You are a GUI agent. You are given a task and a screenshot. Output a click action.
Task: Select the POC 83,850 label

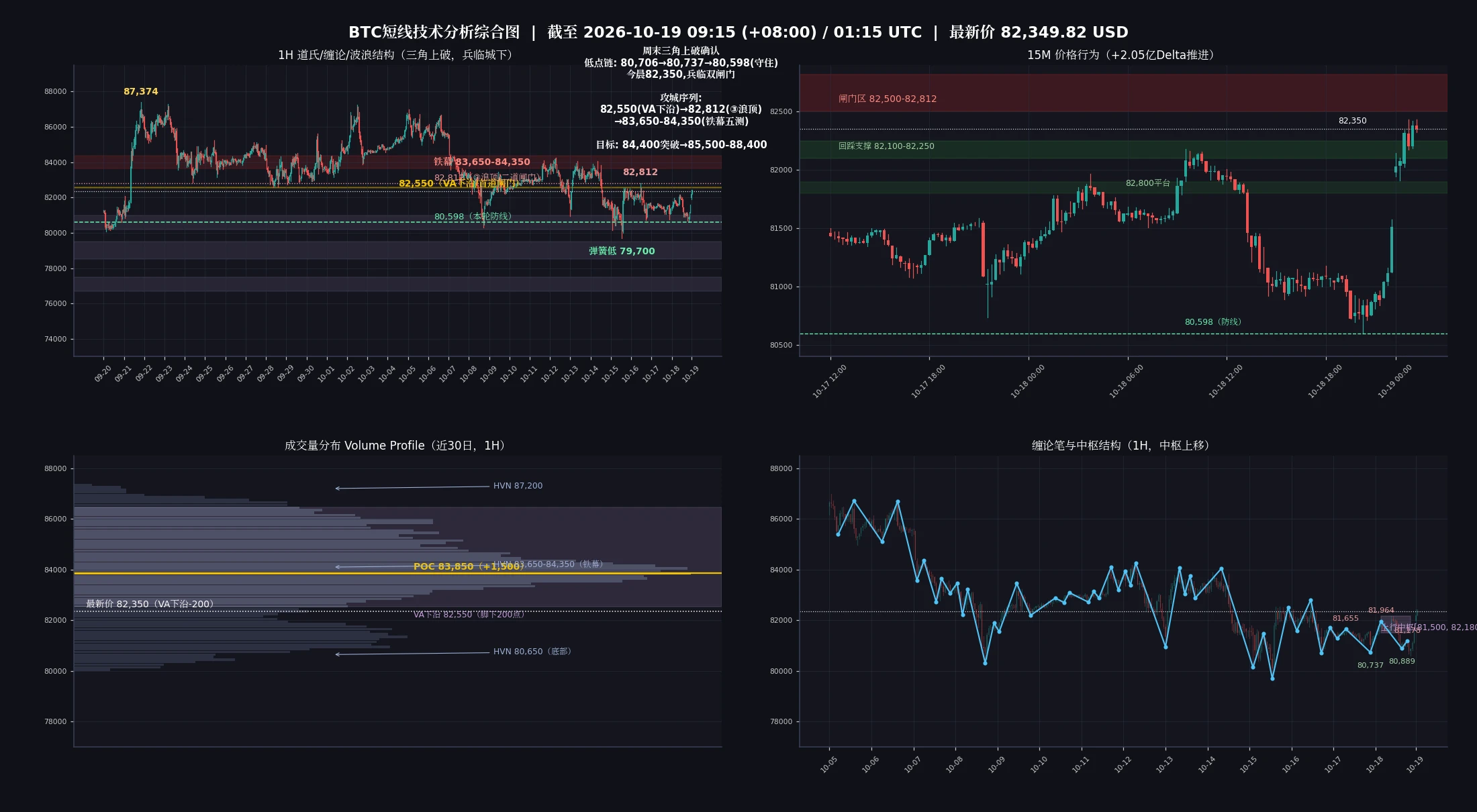pyautogui.click(x=469, y=567)
